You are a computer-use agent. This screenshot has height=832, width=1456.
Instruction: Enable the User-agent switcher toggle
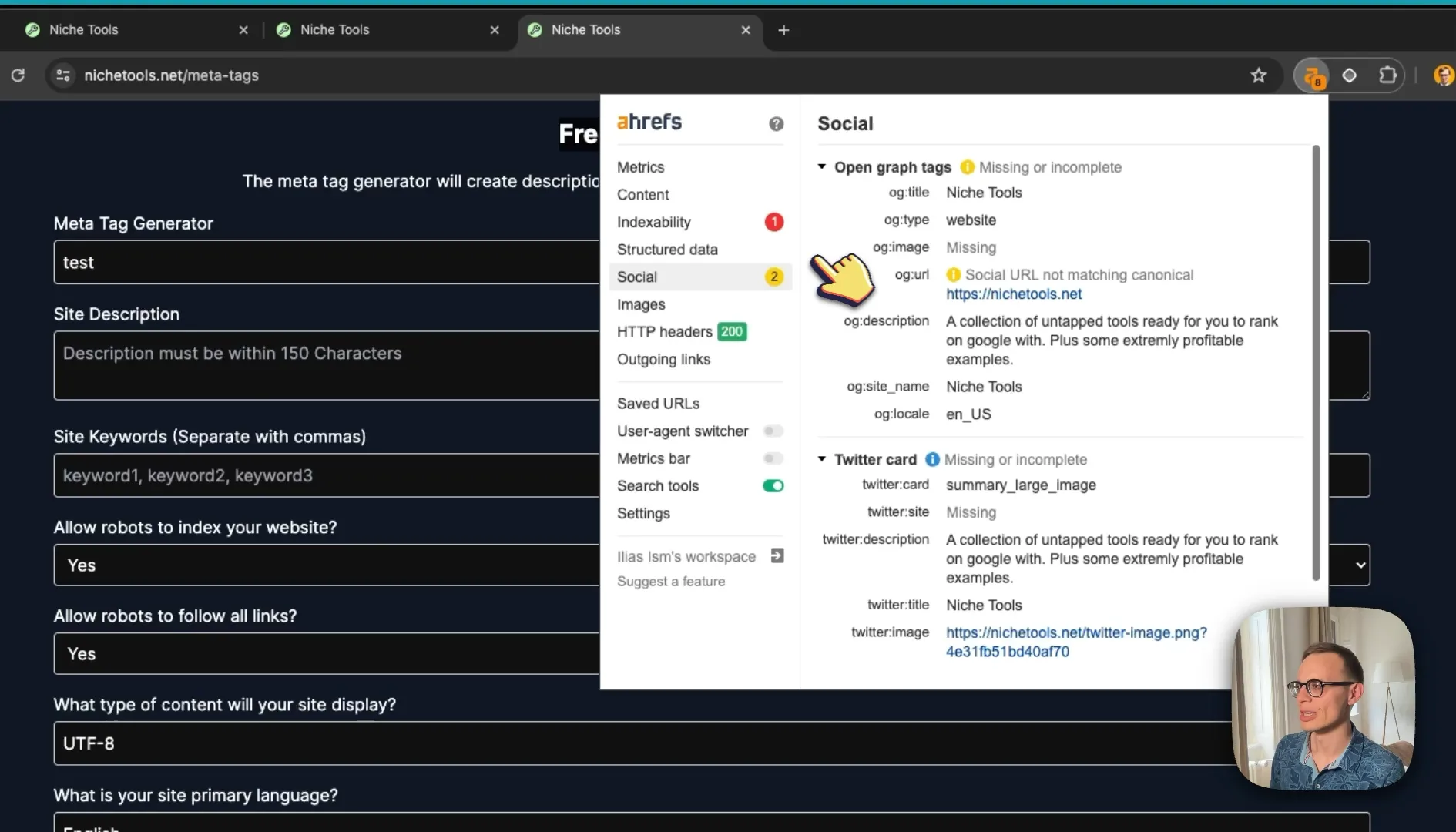pyautogui.click(x=773, y=431)
